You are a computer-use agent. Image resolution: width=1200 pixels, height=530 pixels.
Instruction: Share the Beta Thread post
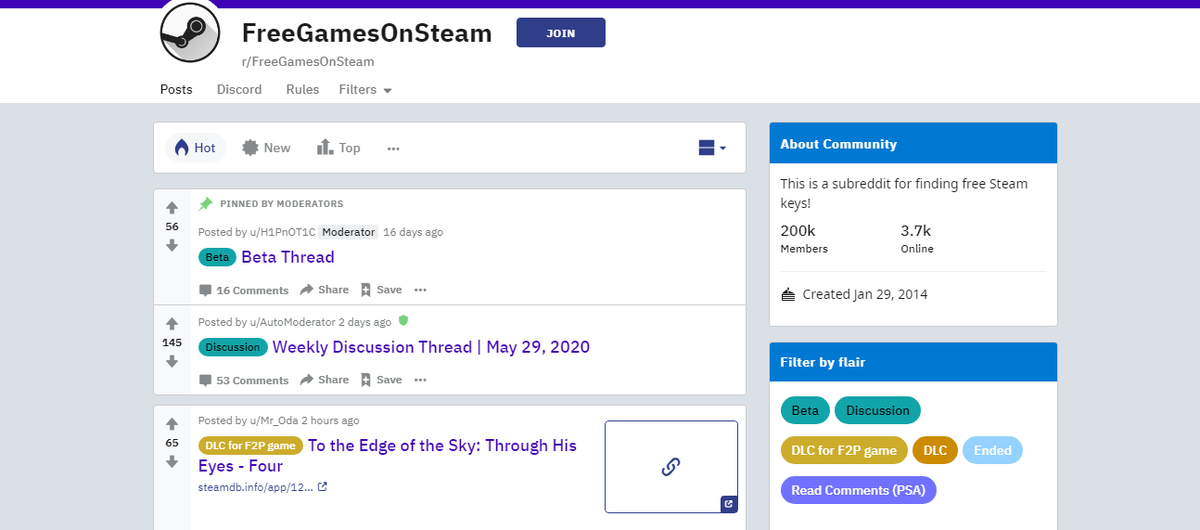pyautogui.click(x=325, y=290)
